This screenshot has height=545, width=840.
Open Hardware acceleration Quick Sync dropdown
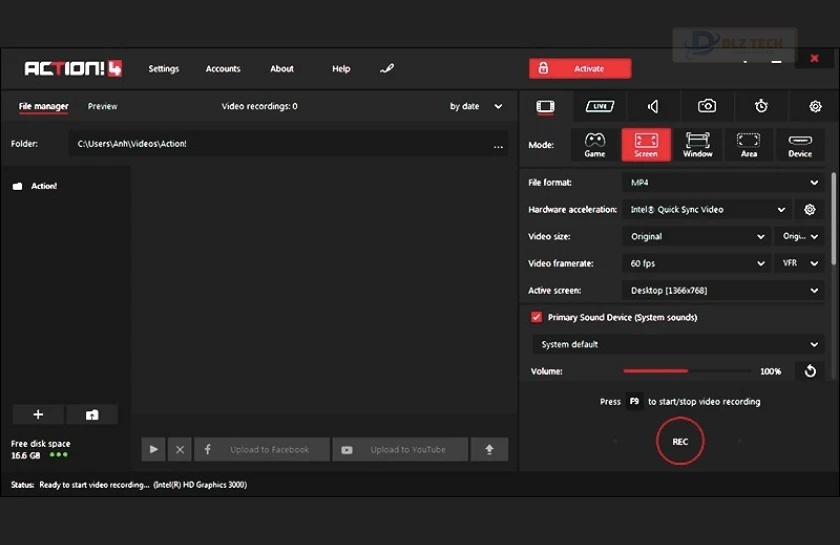click(x=708, y=210)
